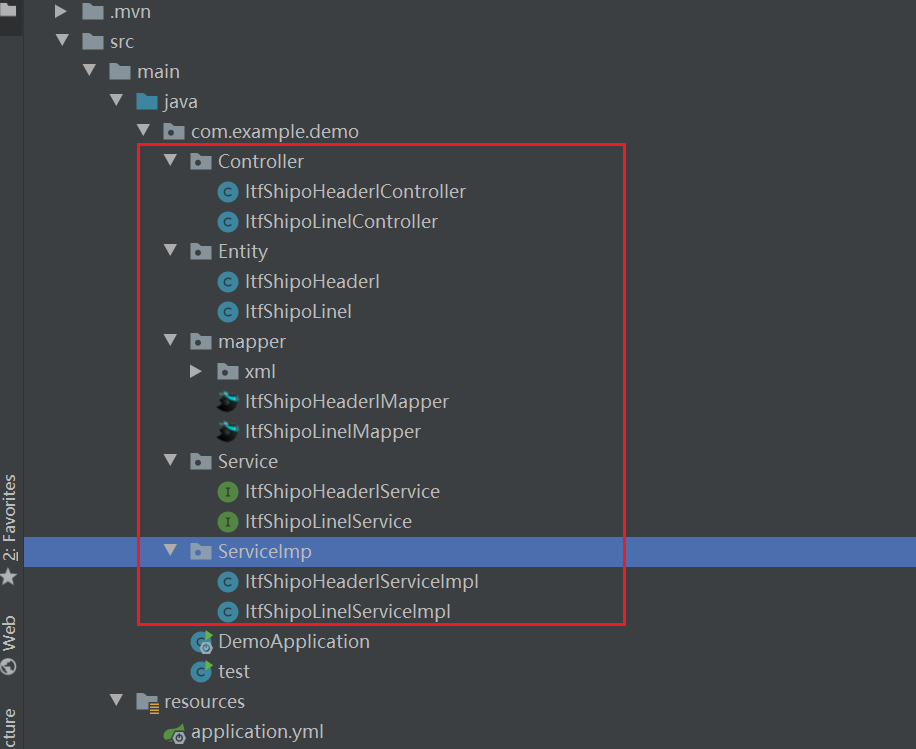This screenshot has height=749, width=916.
Task: Select the ItfShipoLineI entity class
Action: (298, 311)
